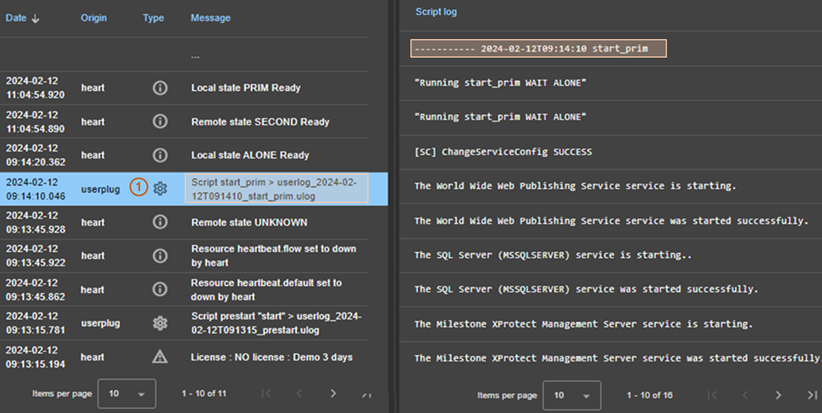Click the info icon beside Local state PRIM Ready

[159, 88]
